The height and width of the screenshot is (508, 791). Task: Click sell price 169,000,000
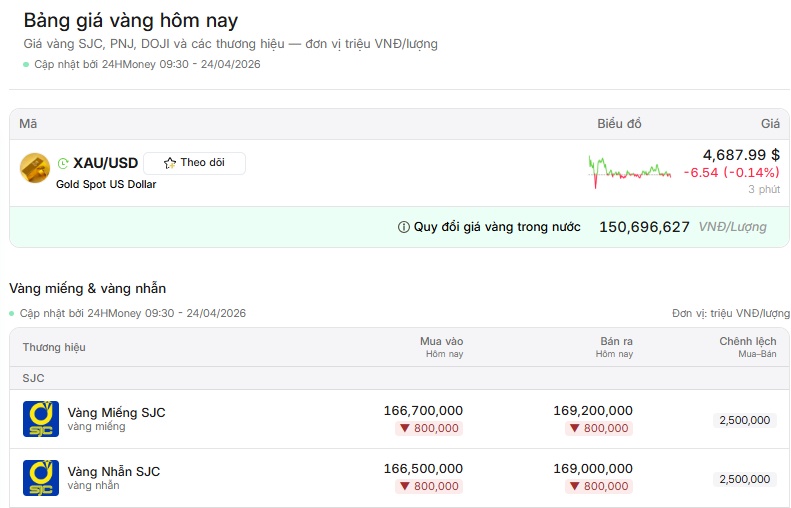[593, 469]
